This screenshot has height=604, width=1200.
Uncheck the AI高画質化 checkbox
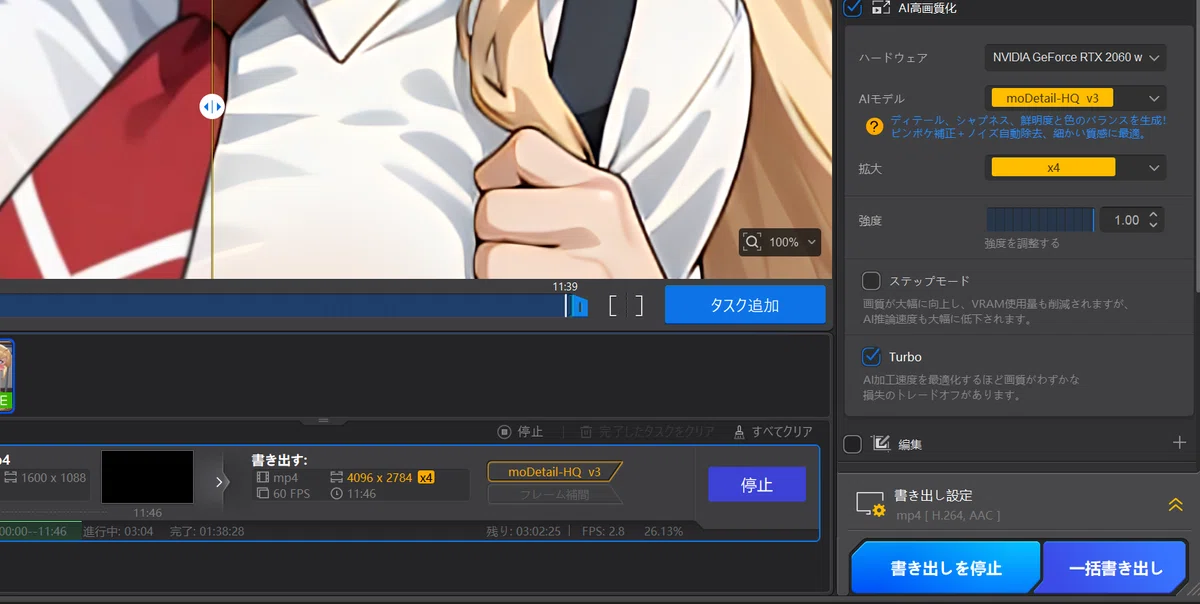(x=852, y=7)
